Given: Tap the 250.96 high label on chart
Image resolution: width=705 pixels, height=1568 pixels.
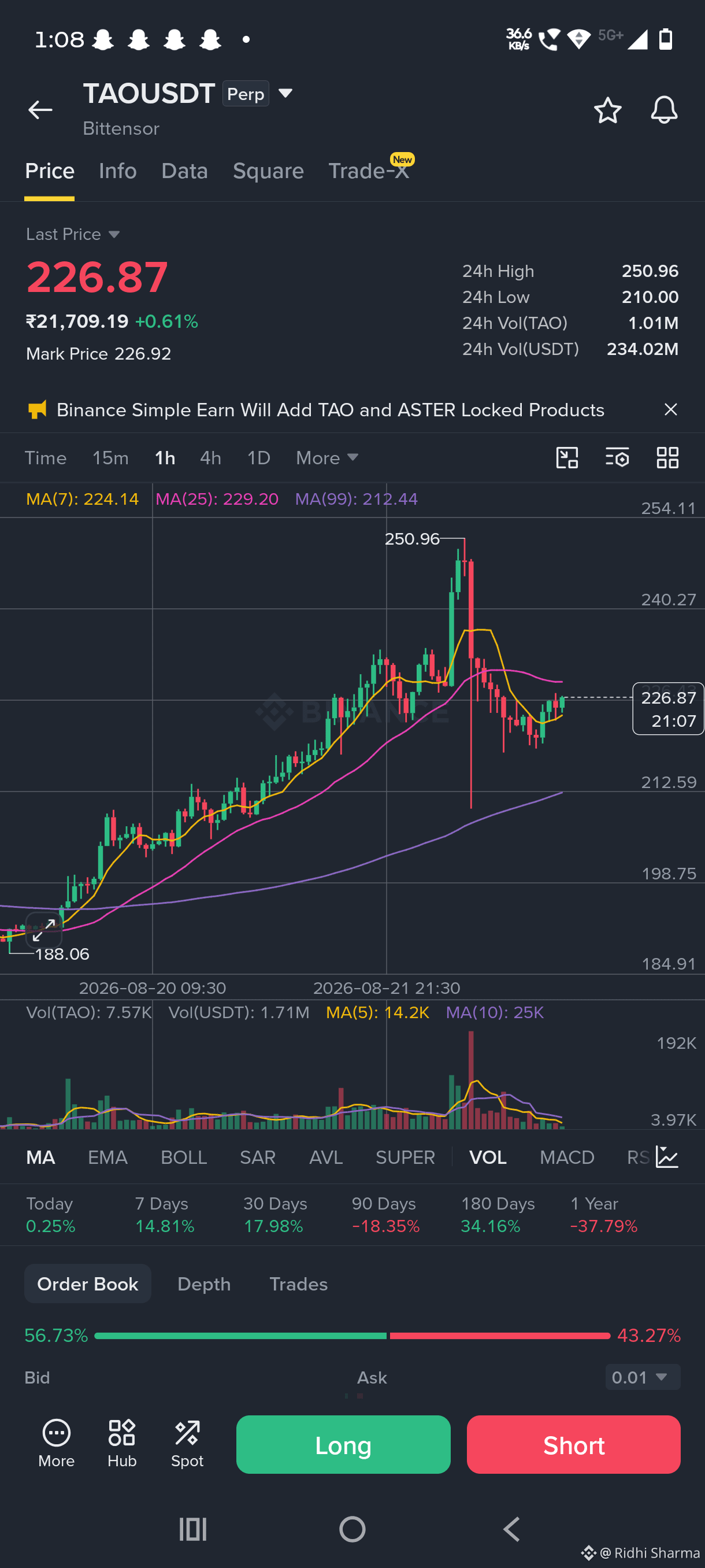Looking at the screenshot, I should (x=412, y=539).
